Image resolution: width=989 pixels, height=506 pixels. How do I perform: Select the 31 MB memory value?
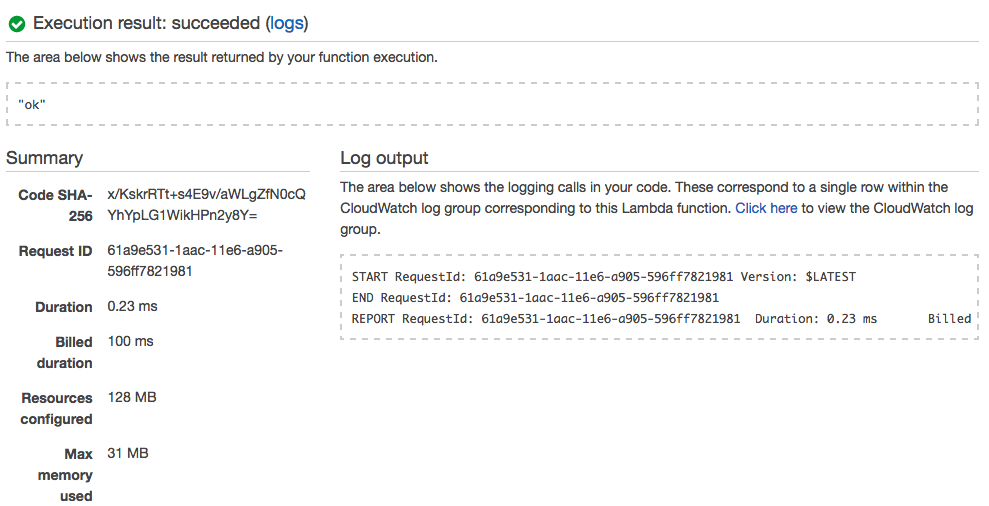[x=128, y=453]
